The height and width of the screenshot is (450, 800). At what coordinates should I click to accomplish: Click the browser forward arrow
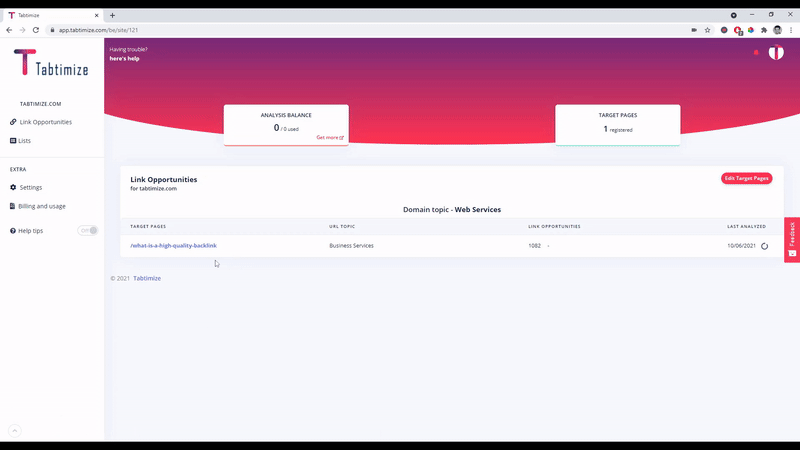[x=22, y=30]
